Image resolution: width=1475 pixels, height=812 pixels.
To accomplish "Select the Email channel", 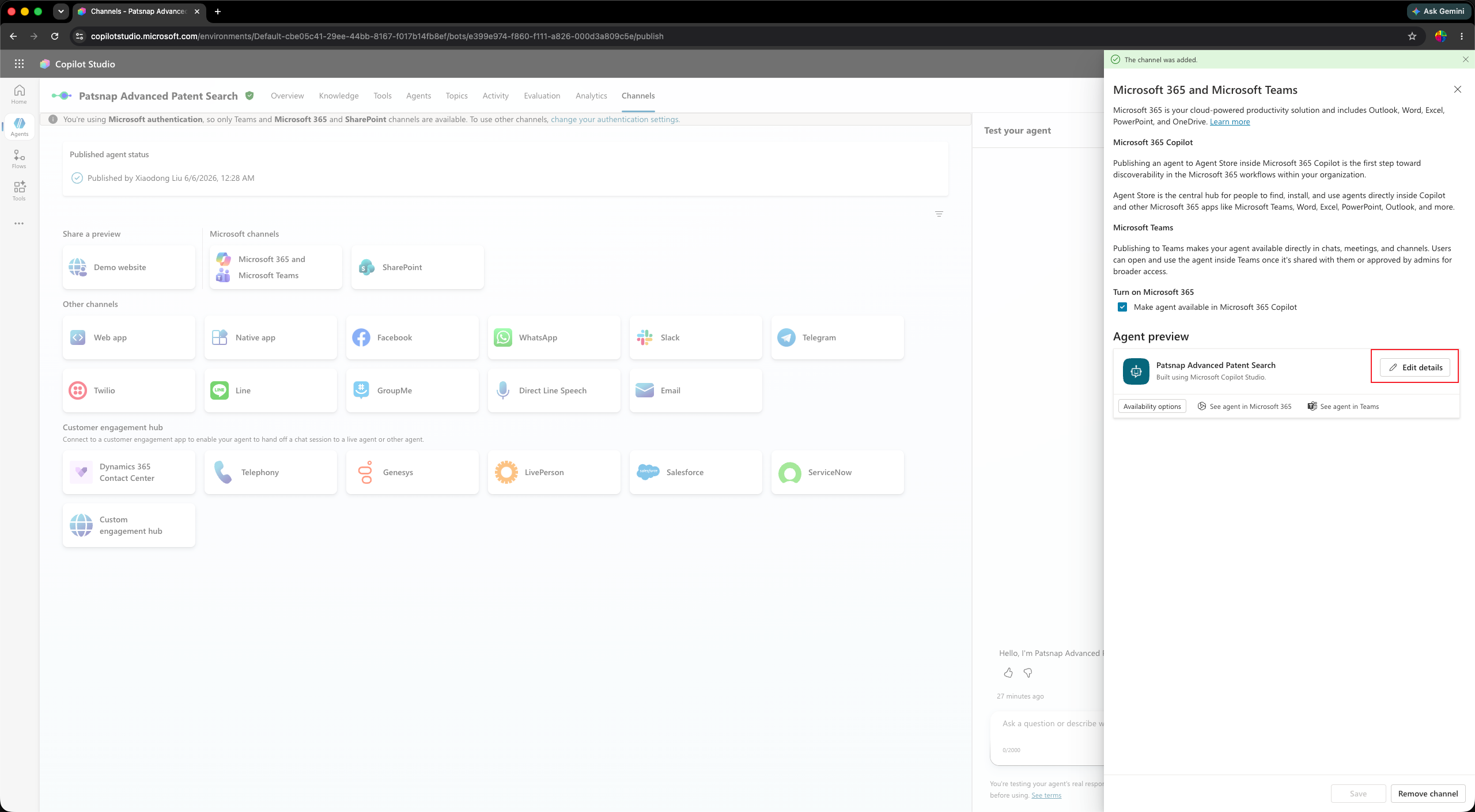I will pyautogui.click(x=696, y=390).
